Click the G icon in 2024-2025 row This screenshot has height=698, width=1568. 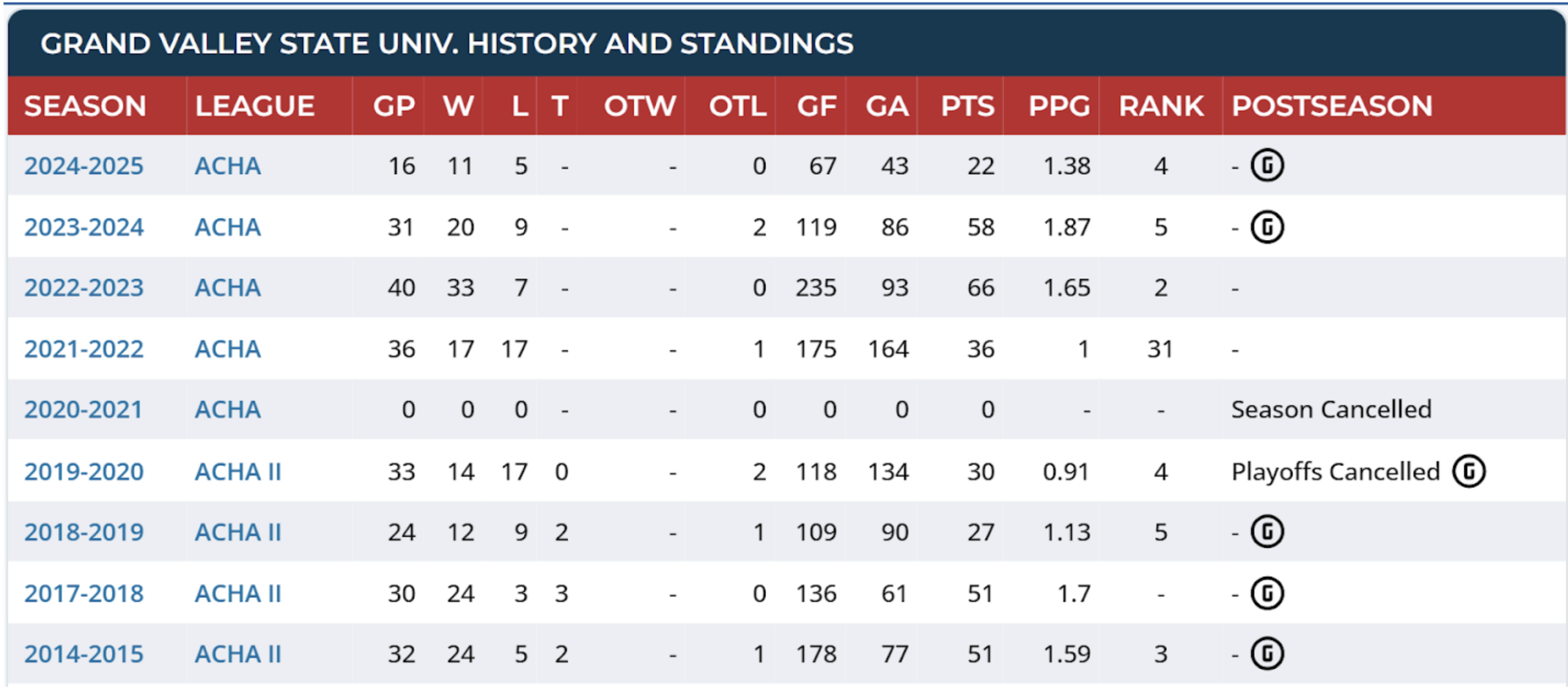[1267, 166]
